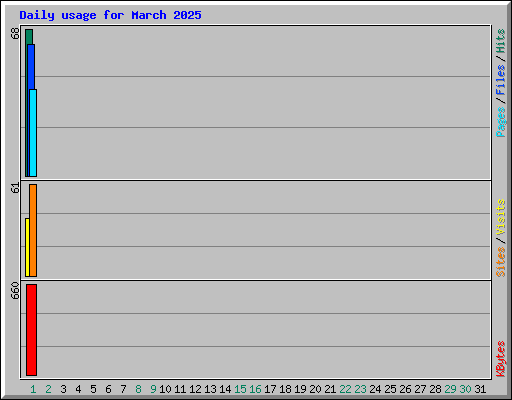Click the chart title Daily usage for March 2025

tap(110, 15)
